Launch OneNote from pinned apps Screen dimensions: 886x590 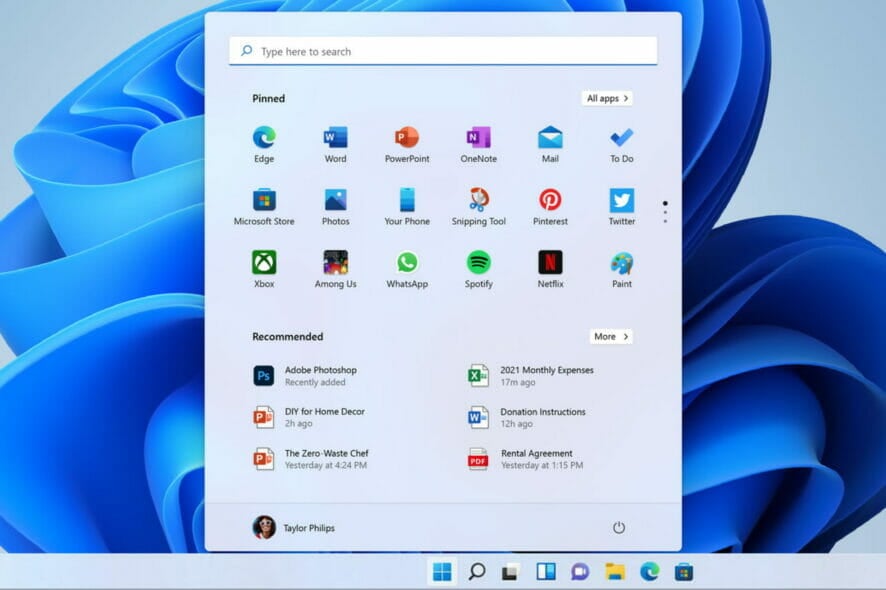click(x=478, y=139)
